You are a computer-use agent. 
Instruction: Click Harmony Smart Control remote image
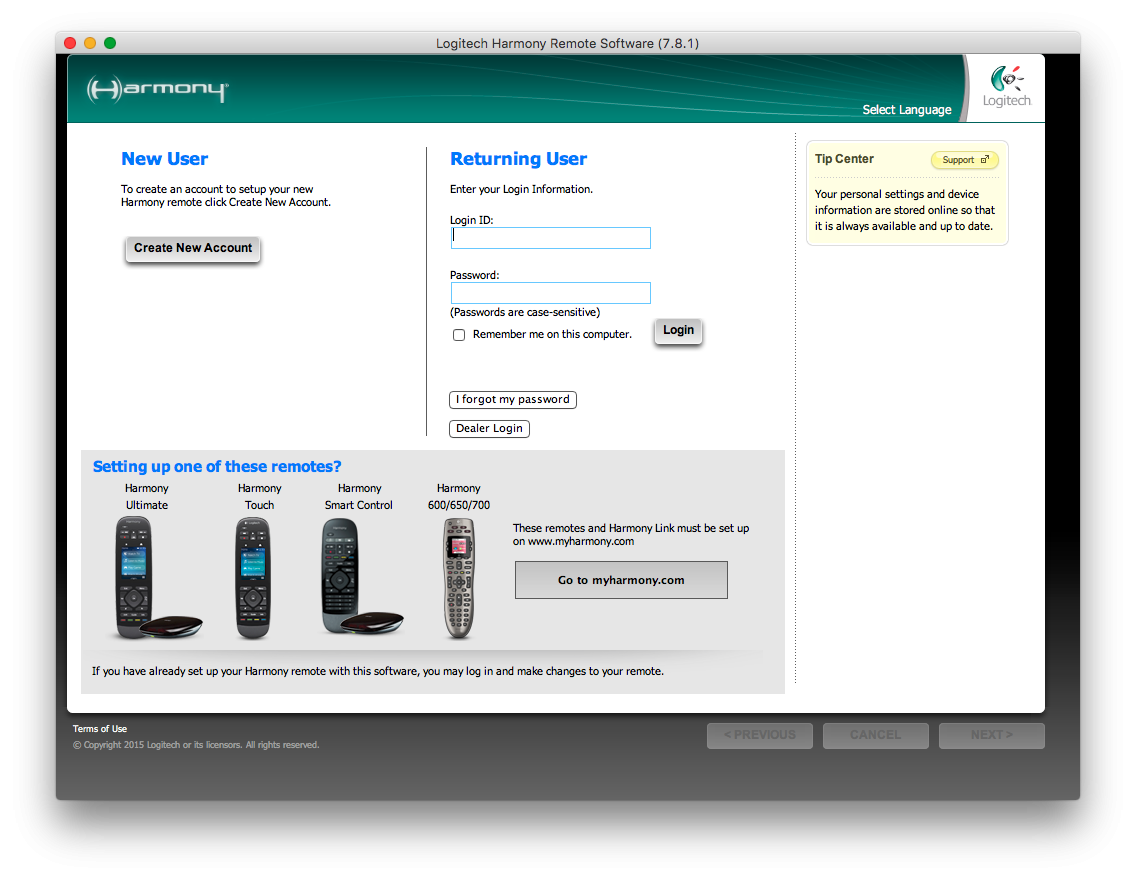pos(361,578)
